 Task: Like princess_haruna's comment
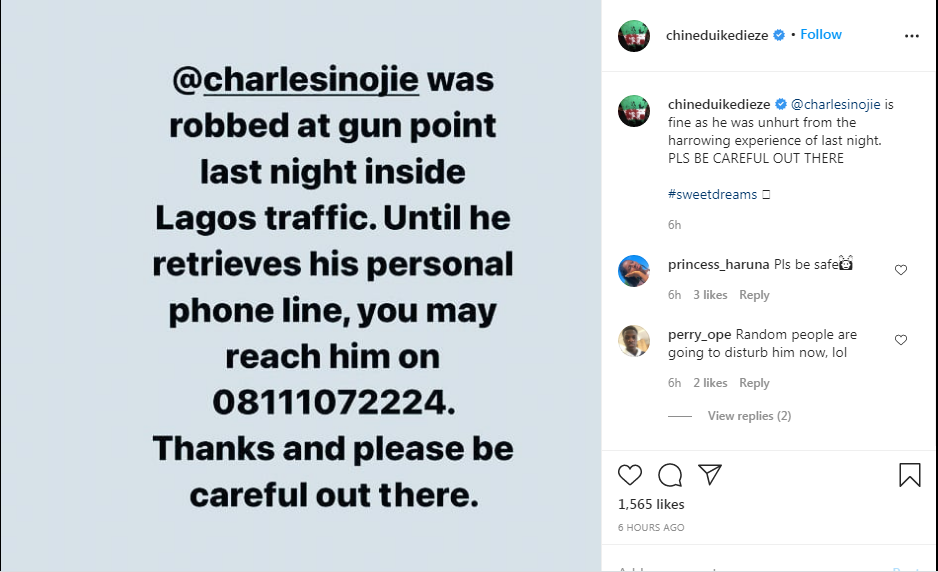(x=901, y=270)
